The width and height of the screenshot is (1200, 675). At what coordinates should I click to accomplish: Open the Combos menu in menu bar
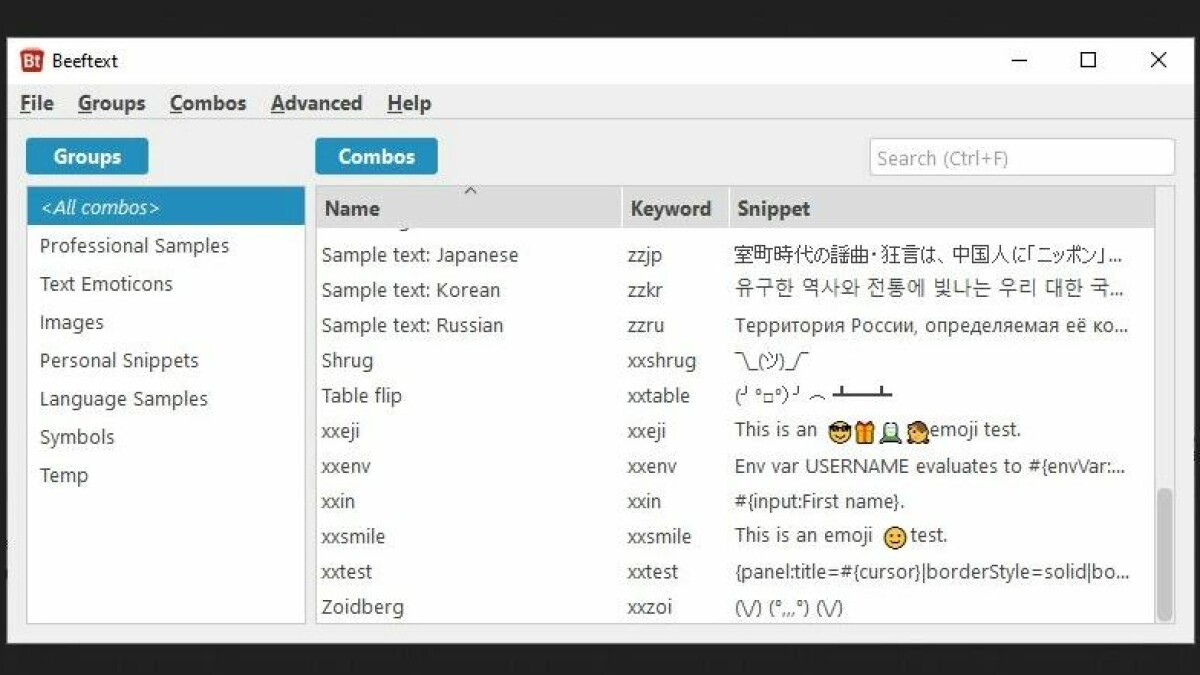(x=208, y=103)
